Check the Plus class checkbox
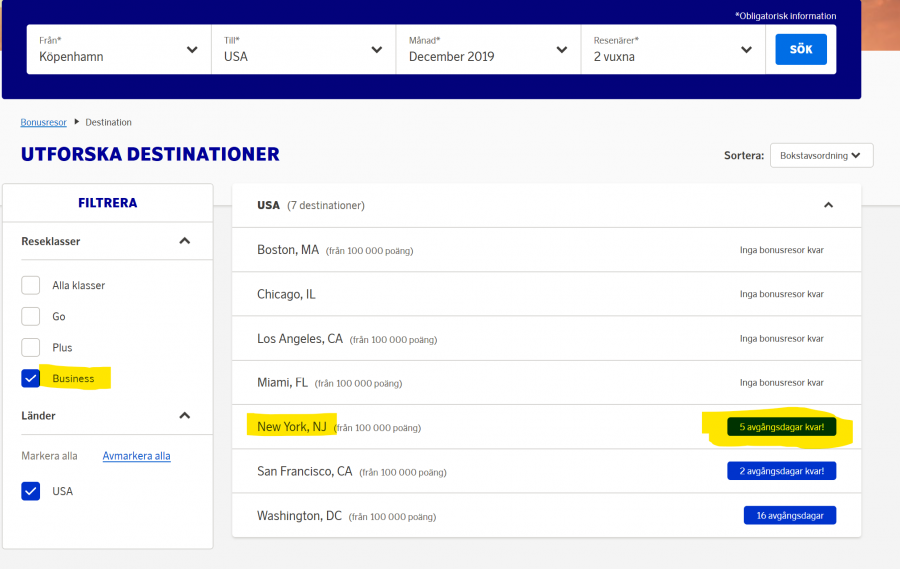This screenshot has height=569, width=900. coord(31,347)
